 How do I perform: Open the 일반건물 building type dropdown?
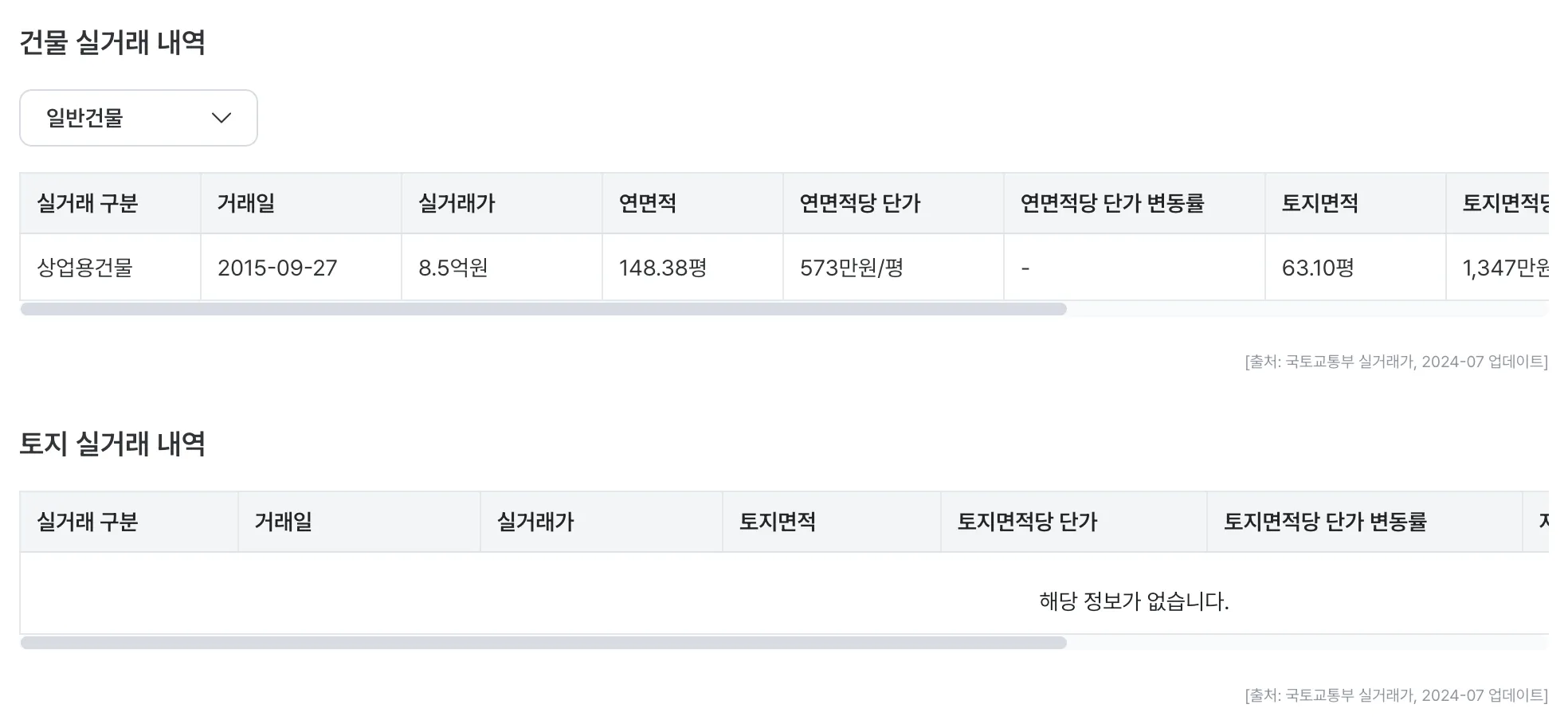tap(138, 118)
